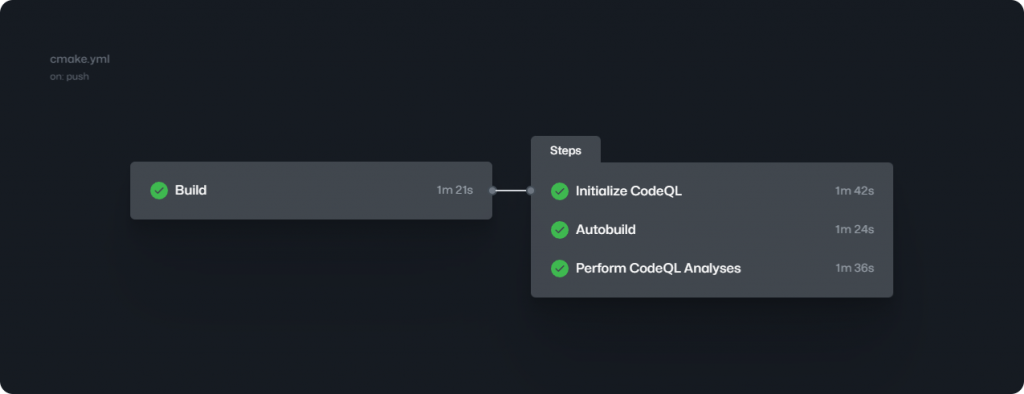The height and width of the screenshot is (394, 1024).
Task: Click the 1m 24s duration for Autobuild
Action: [x=854, y=230]
